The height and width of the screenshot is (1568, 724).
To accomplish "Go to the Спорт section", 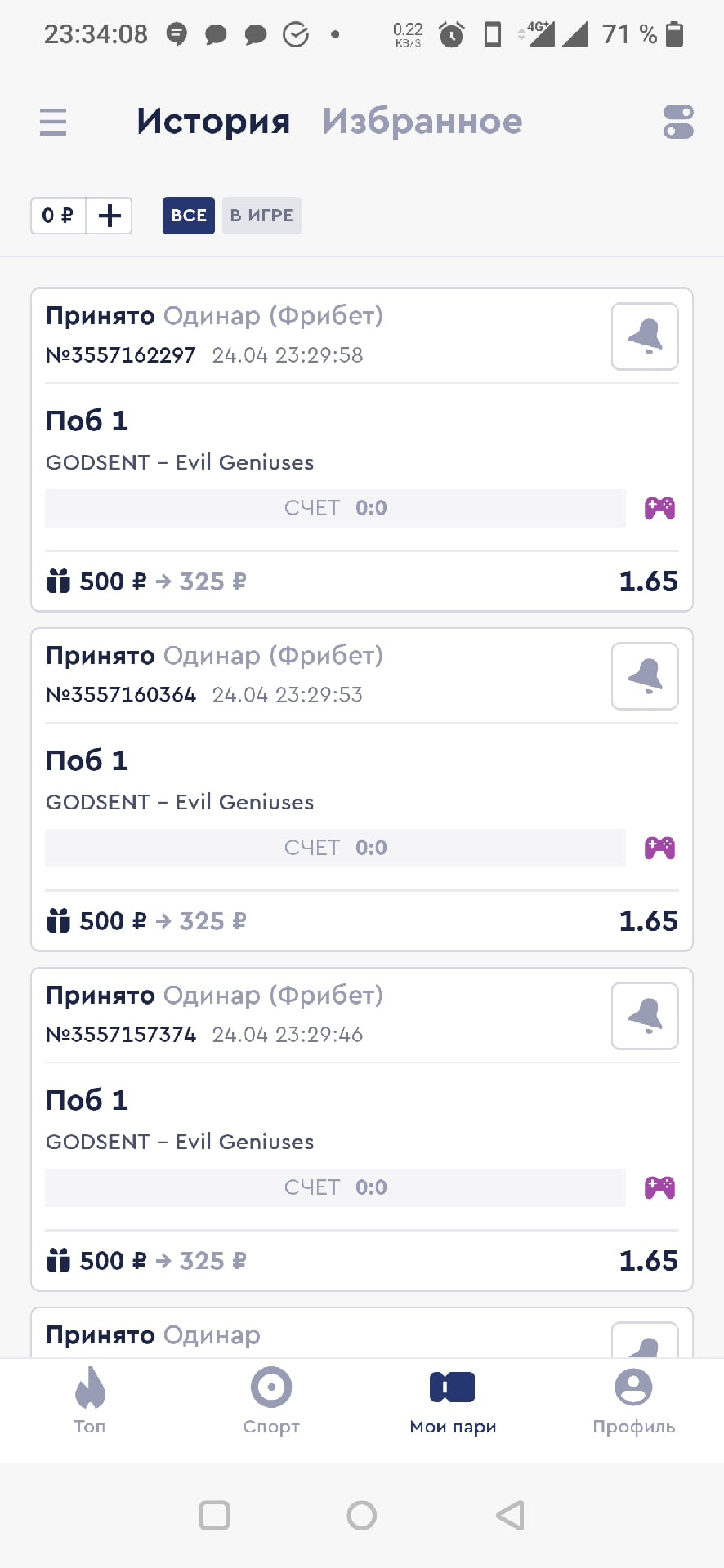I will coord(271,1401).
